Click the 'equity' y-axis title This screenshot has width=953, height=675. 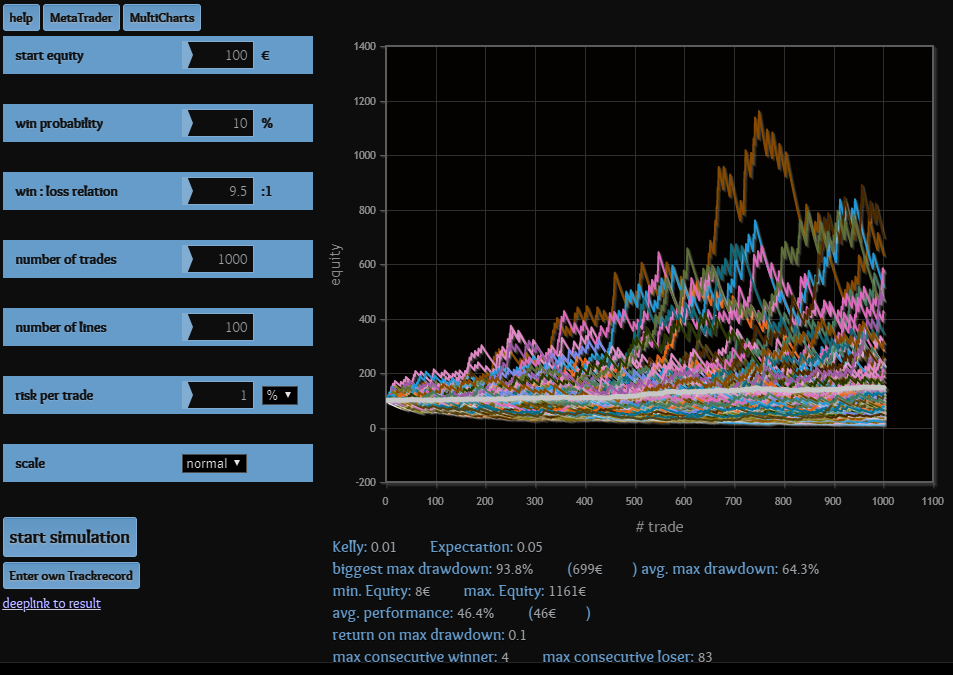335,265
